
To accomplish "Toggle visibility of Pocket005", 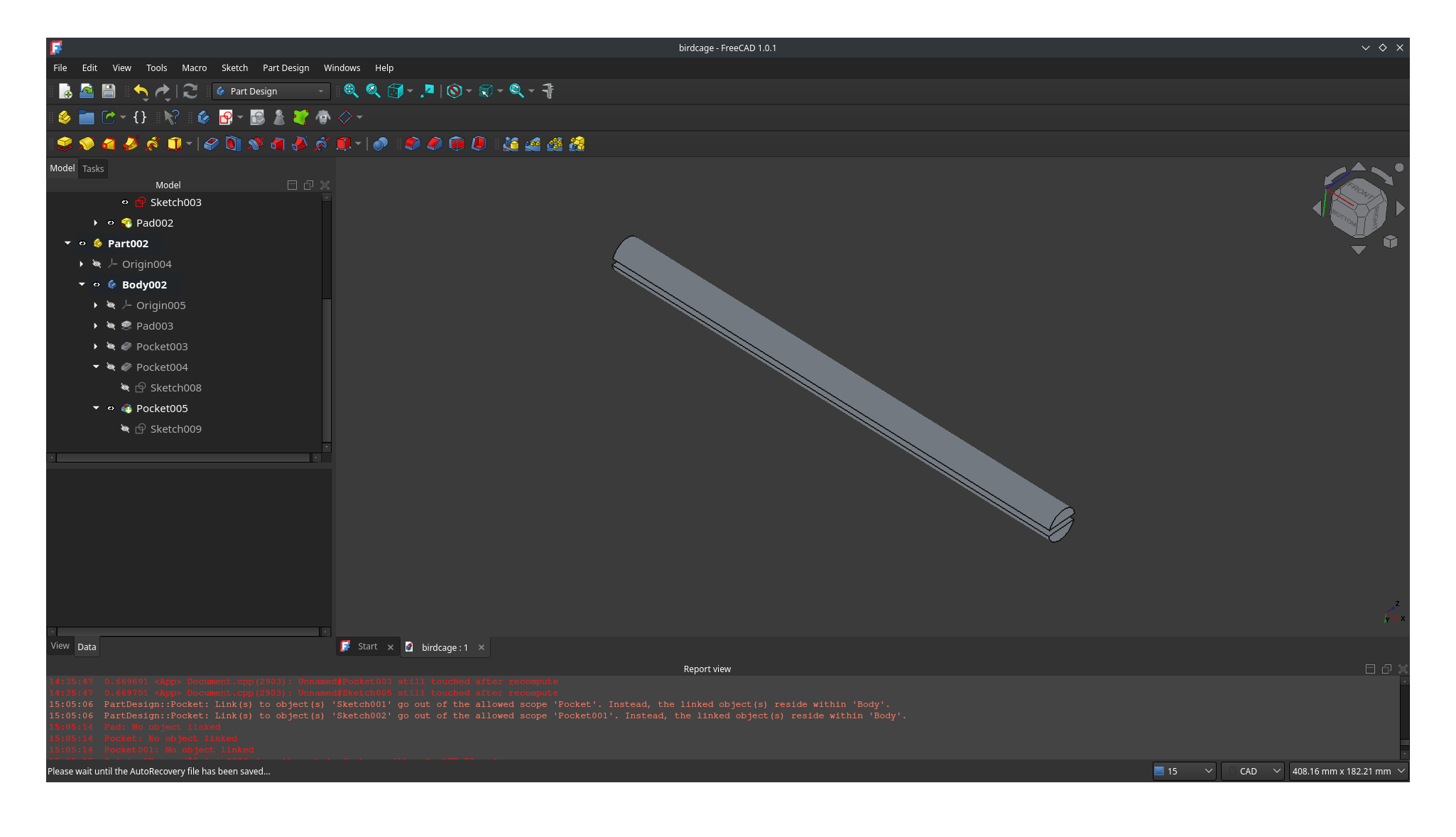I will [111, 409].
